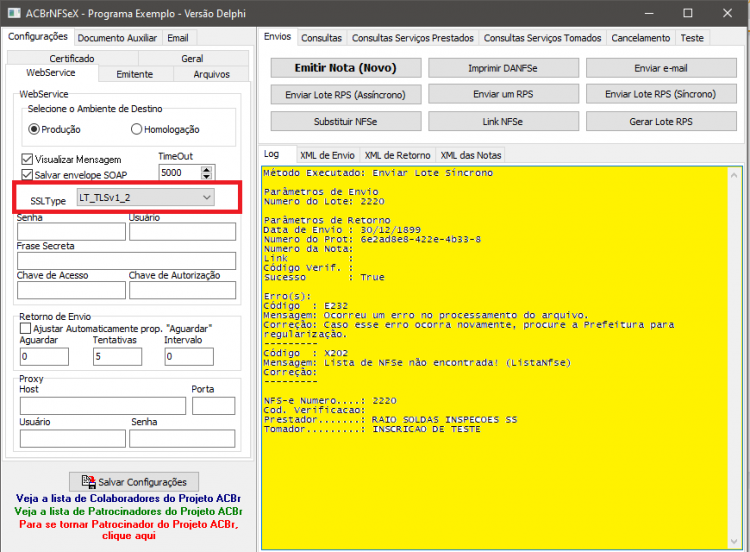Open Consultas Serviços Tomados tab

pyautogui.click(x=542, y=38)
